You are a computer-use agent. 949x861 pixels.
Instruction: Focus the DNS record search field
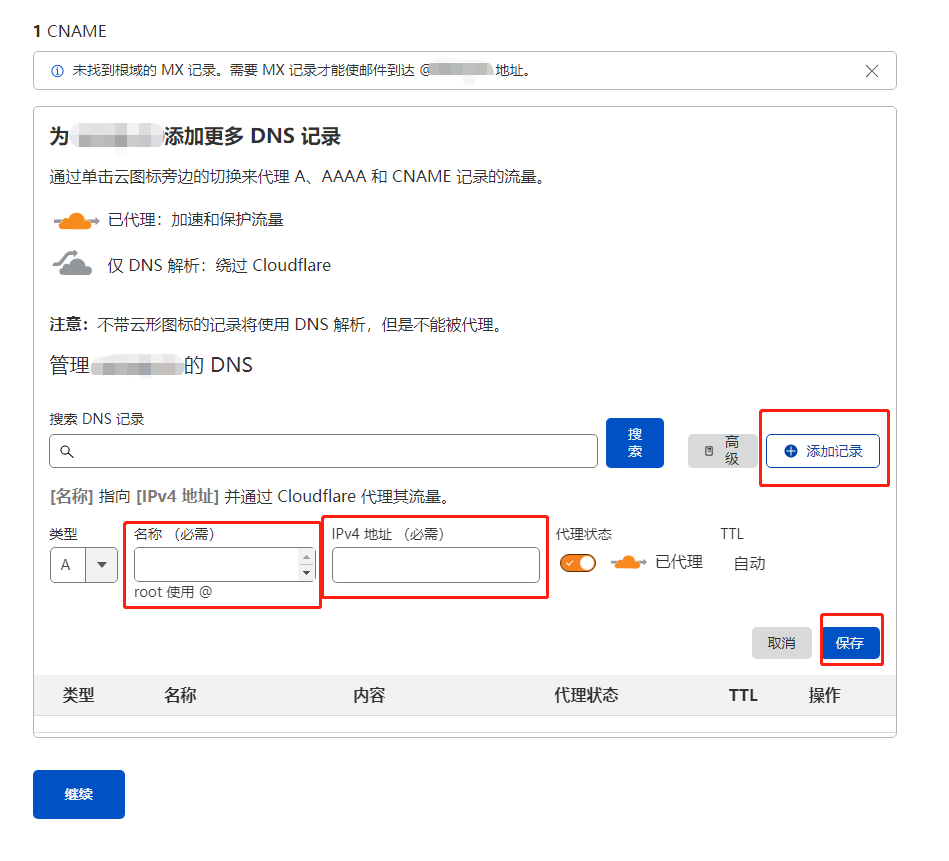pyautogui.click(x=323, y=451)
